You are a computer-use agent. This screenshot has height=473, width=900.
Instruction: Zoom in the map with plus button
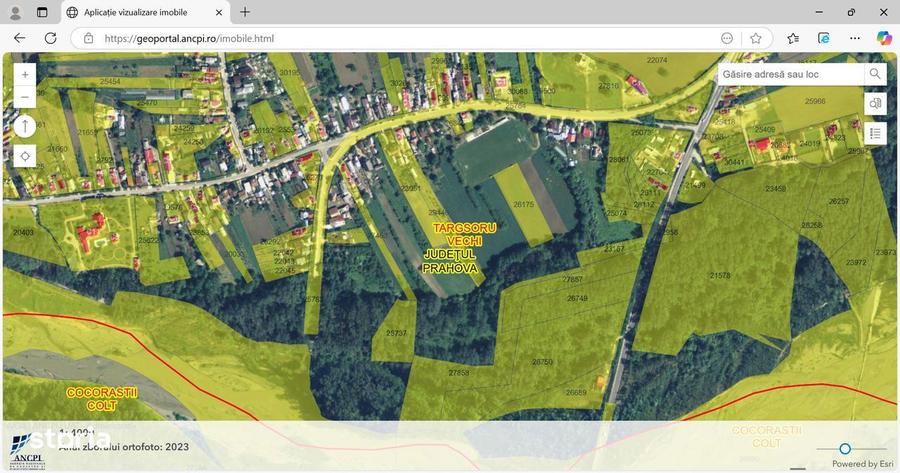coord(25,75)
